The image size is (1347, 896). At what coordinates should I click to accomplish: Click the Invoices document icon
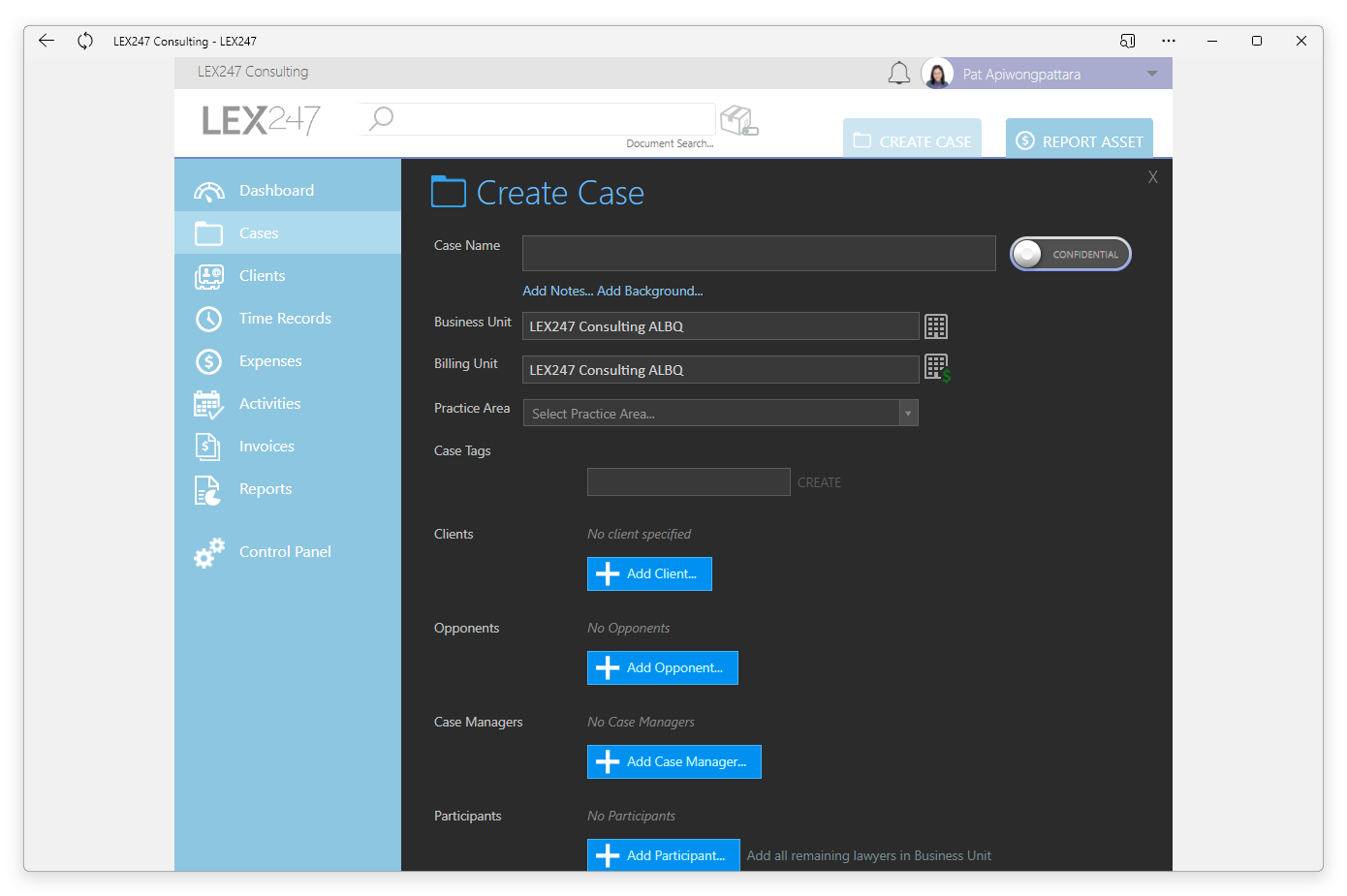209,447
